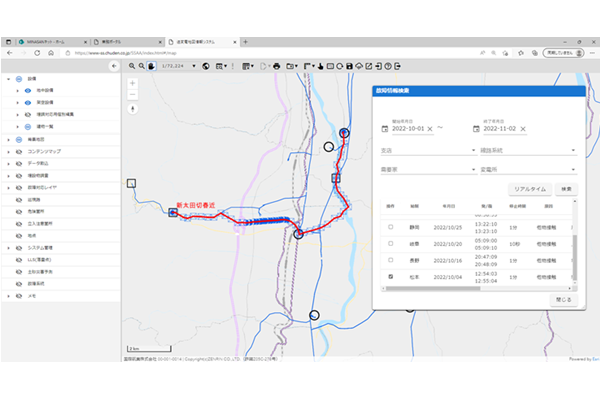Show the コンテンツマップ layer
The height and width of the screenshot is (400, 600).
point(20,150)
